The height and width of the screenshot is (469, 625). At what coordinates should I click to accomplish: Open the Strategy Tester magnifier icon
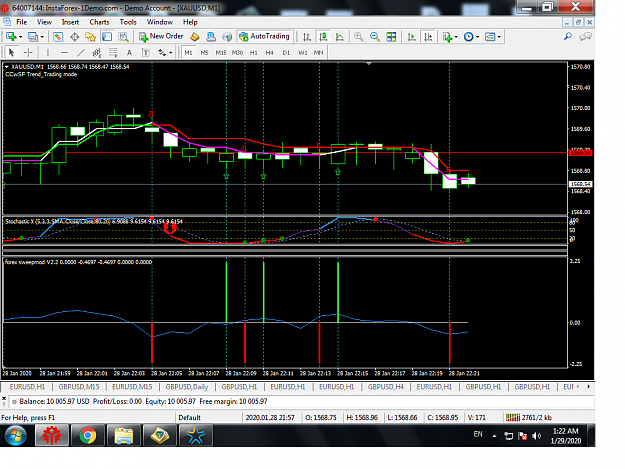[124, 37]
